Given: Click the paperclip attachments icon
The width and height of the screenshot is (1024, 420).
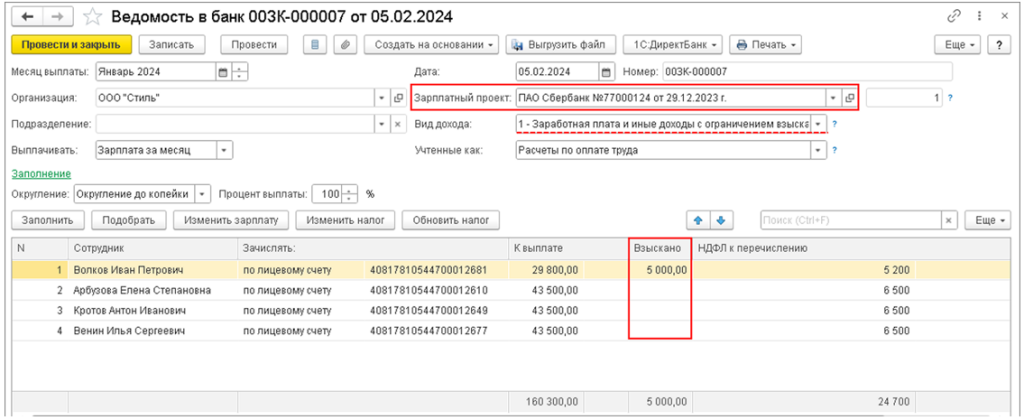Looking at the screenshot, I should pos(344,45).
